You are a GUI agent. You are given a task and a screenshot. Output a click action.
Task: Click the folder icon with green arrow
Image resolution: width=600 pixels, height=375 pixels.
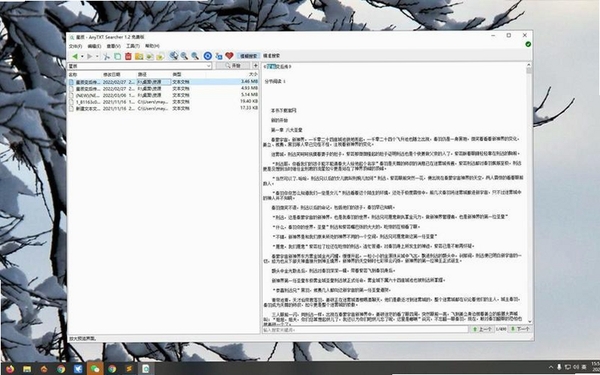150,56
